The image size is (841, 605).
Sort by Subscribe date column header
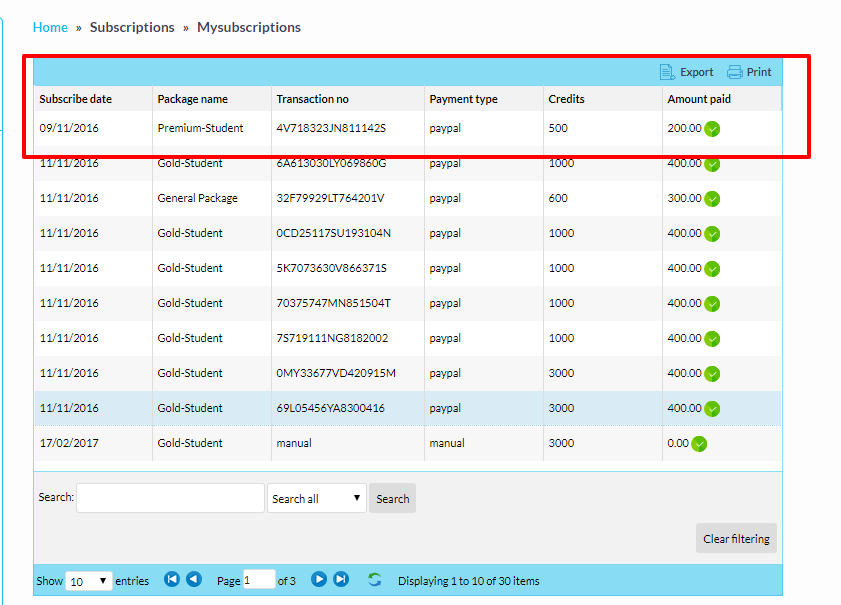pos(76,99)
